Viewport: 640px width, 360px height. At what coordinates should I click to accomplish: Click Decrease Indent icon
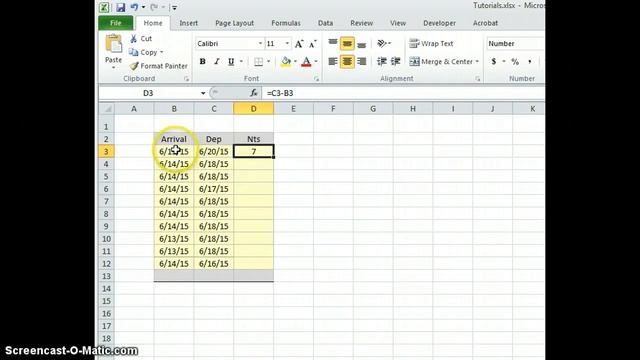point(382,62)
